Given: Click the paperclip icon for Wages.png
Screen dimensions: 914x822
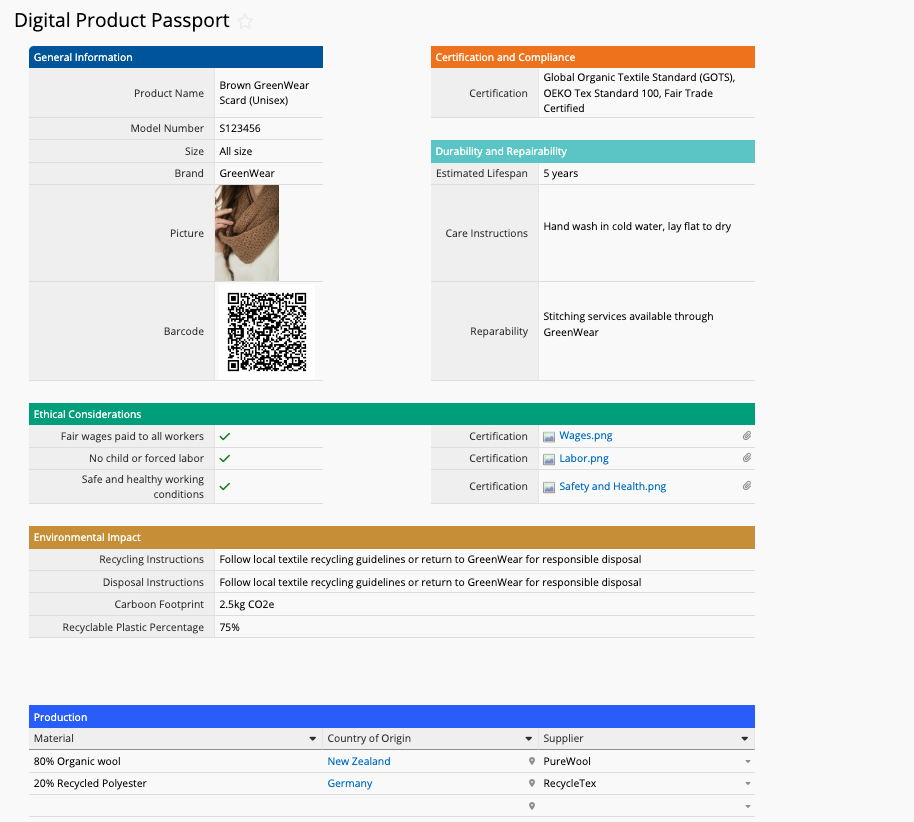Looking at the screenshot, I should (746, 436).
